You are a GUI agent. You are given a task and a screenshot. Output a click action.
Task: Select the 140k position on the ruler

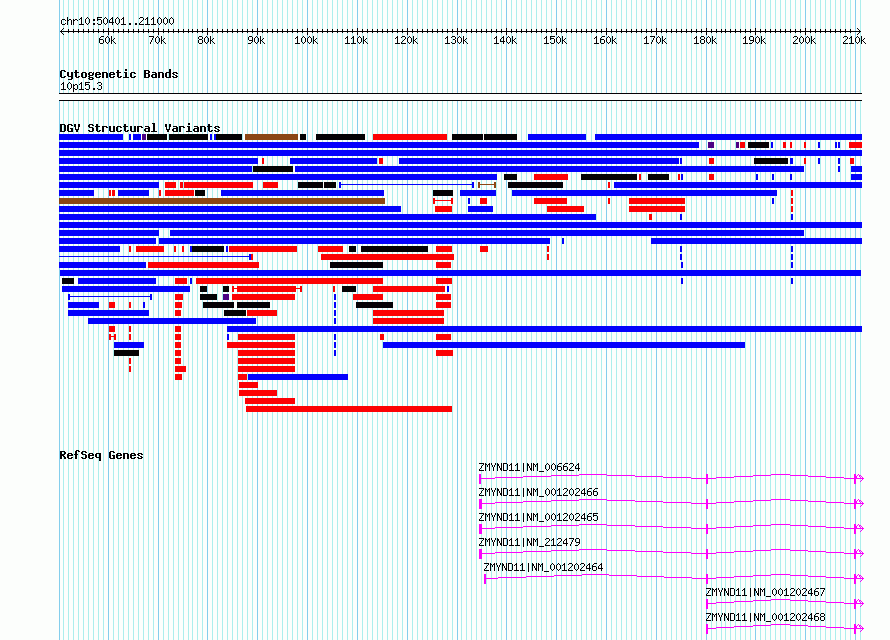click(x=505, y=40)
